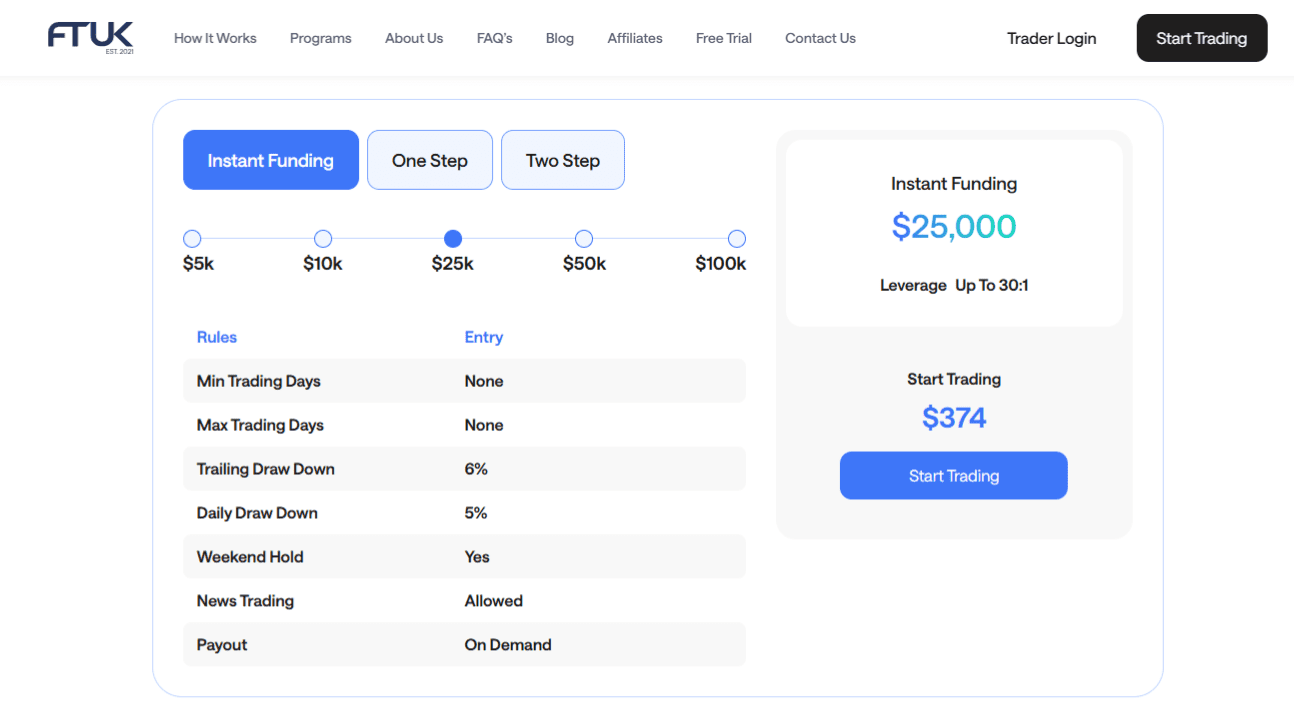Viewport: 1294px width, 721px height.
Task: Navigate to About Us
Action: (x=413, y=38)
